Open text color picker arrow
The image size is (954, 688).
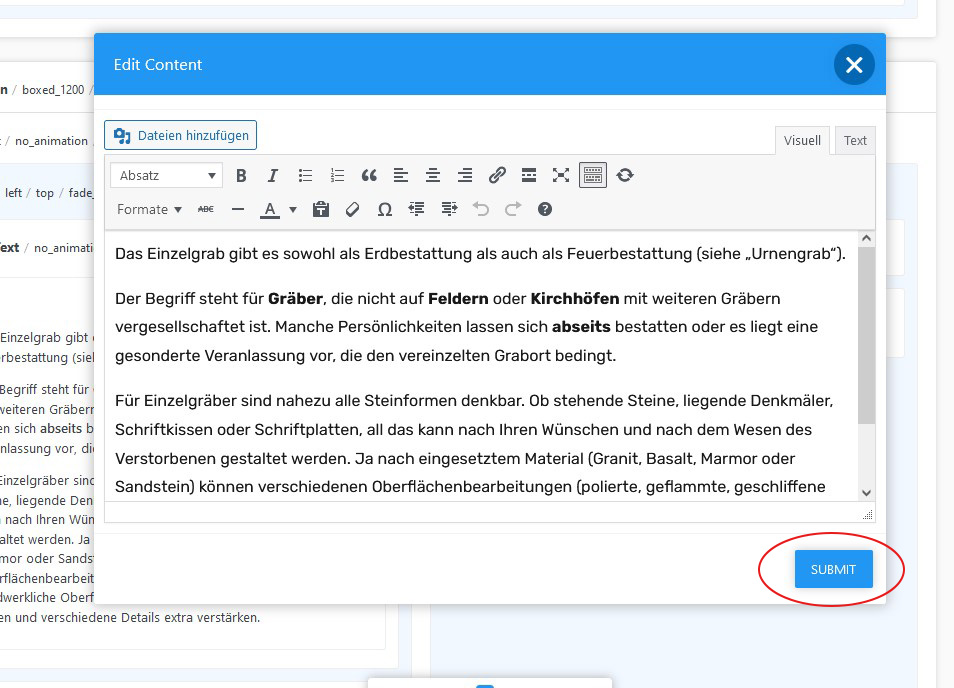point(293,210)
